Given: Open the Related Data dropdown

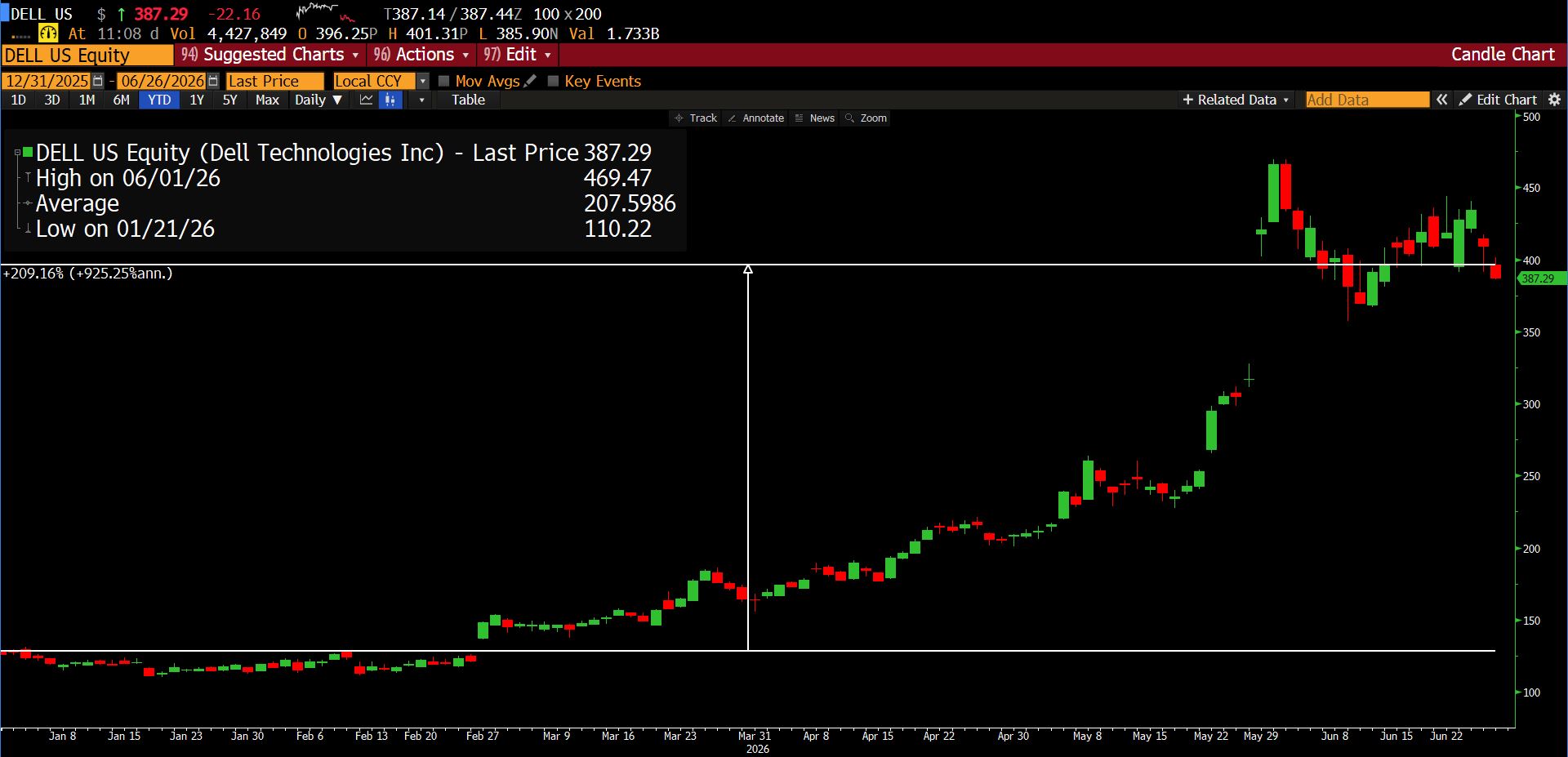Looking at the screenshot, I should click(x=1236, y=100).
